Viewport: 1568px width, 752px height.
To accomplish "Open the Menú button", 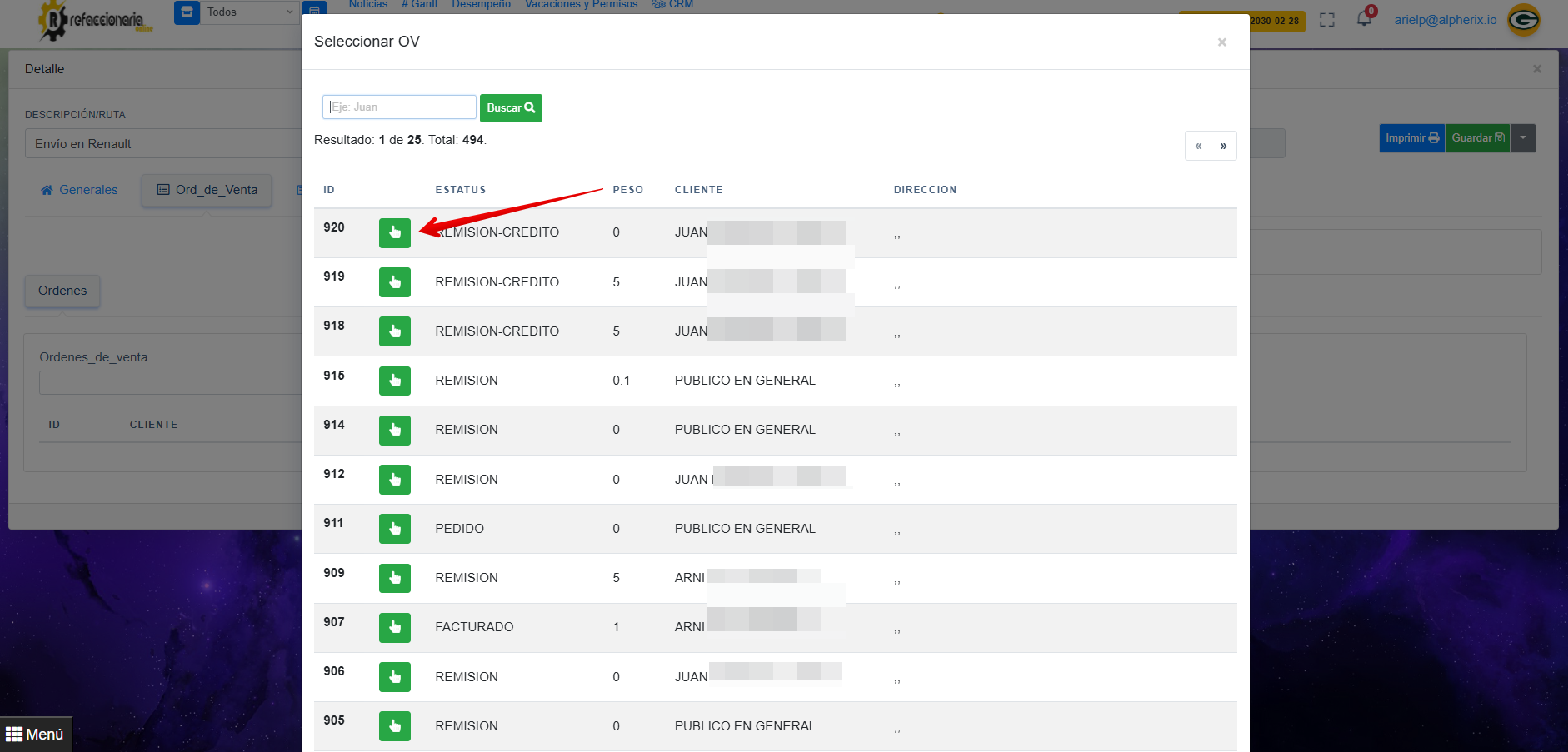I will coord(35,735).
